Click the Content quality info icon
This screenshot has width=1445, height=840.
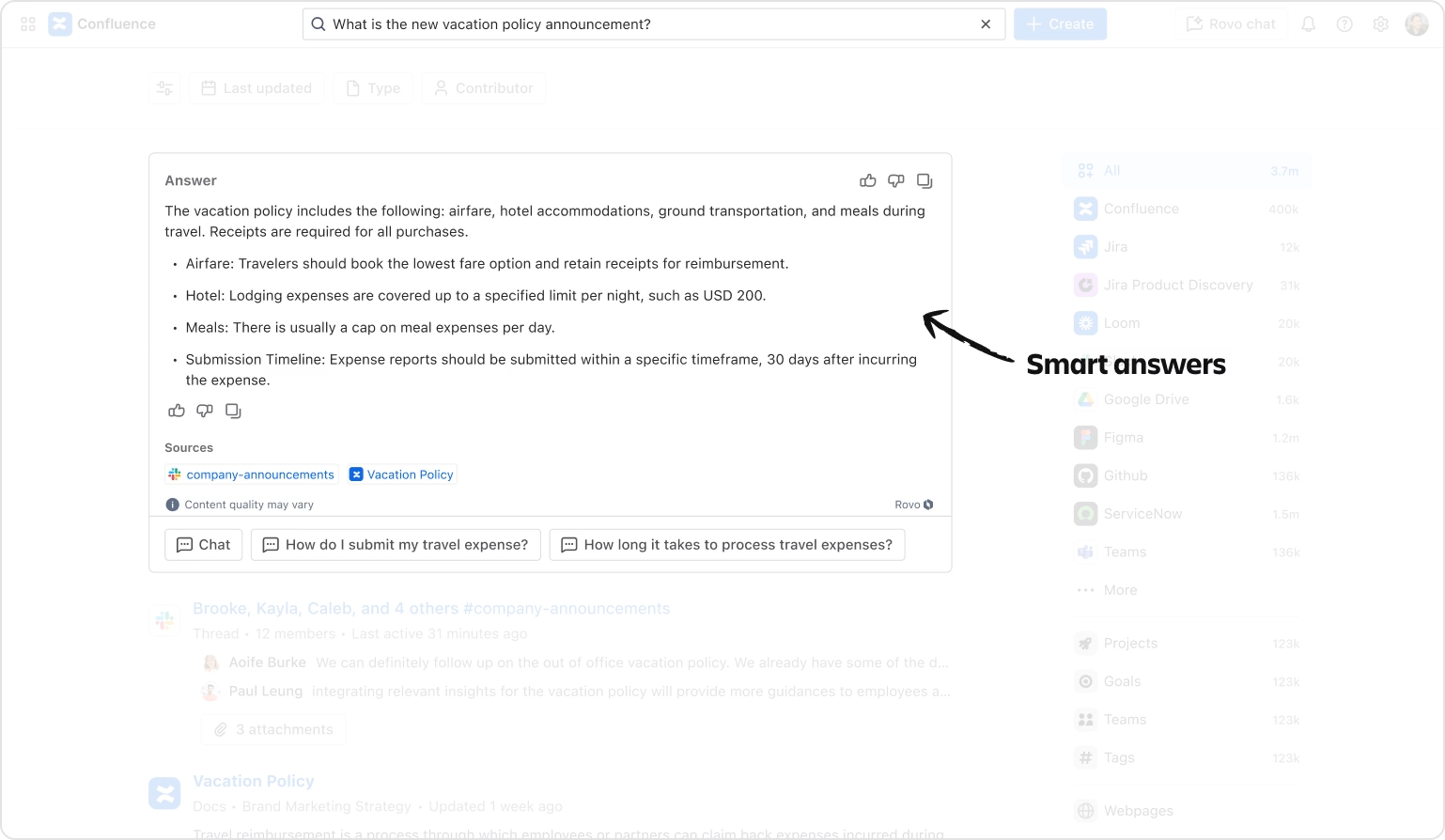(172, 505)
